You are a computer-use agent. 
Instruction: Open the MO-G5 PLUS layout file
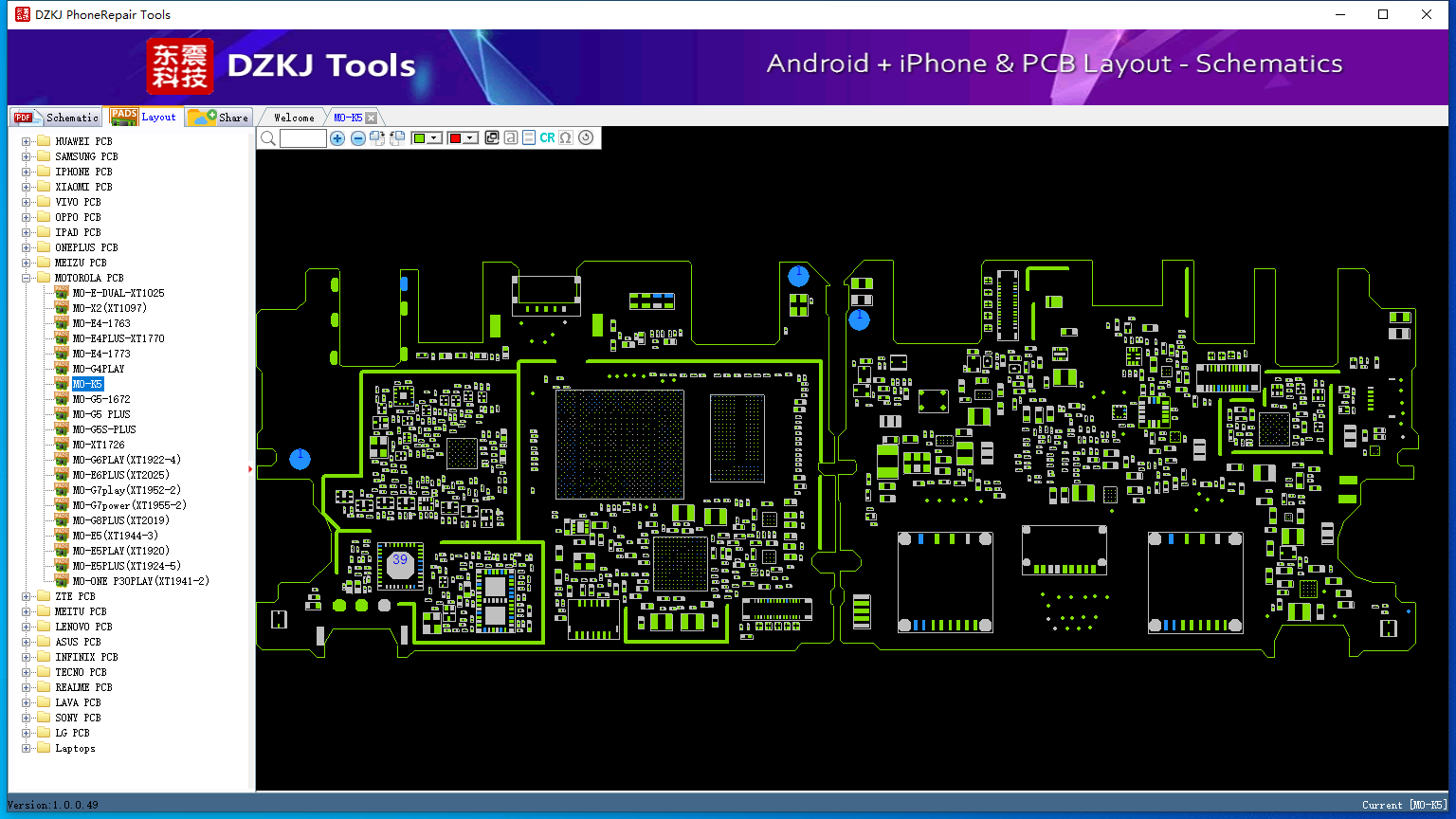[101, 414]
